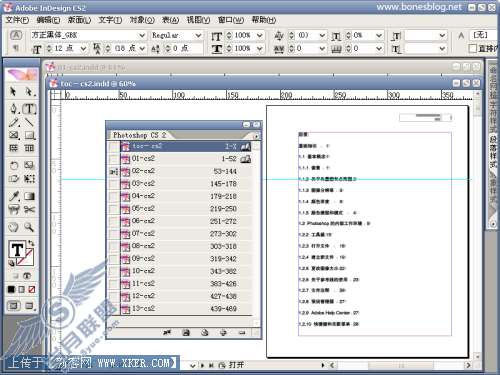Open the 方正黑体_GBK font family dropdown
Image resolution: width=500 pixels, height=375 pixels.
pos(142,35)
